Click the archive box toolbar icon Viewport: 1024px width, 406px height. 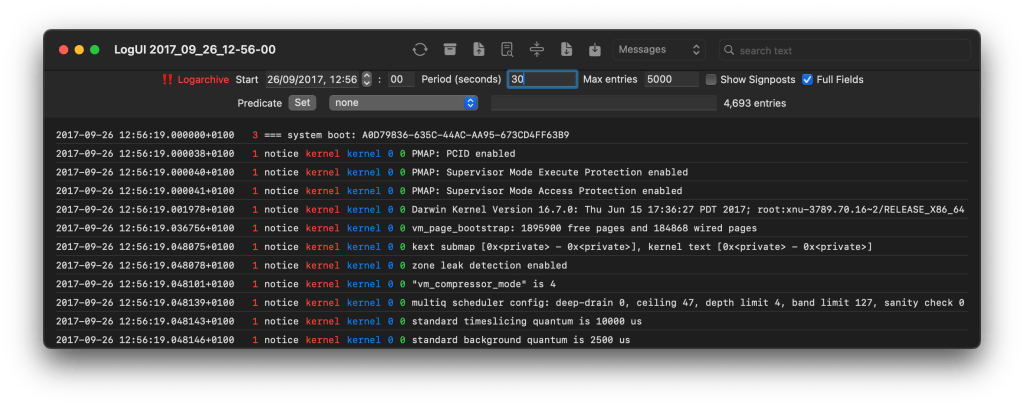(450, 50)
